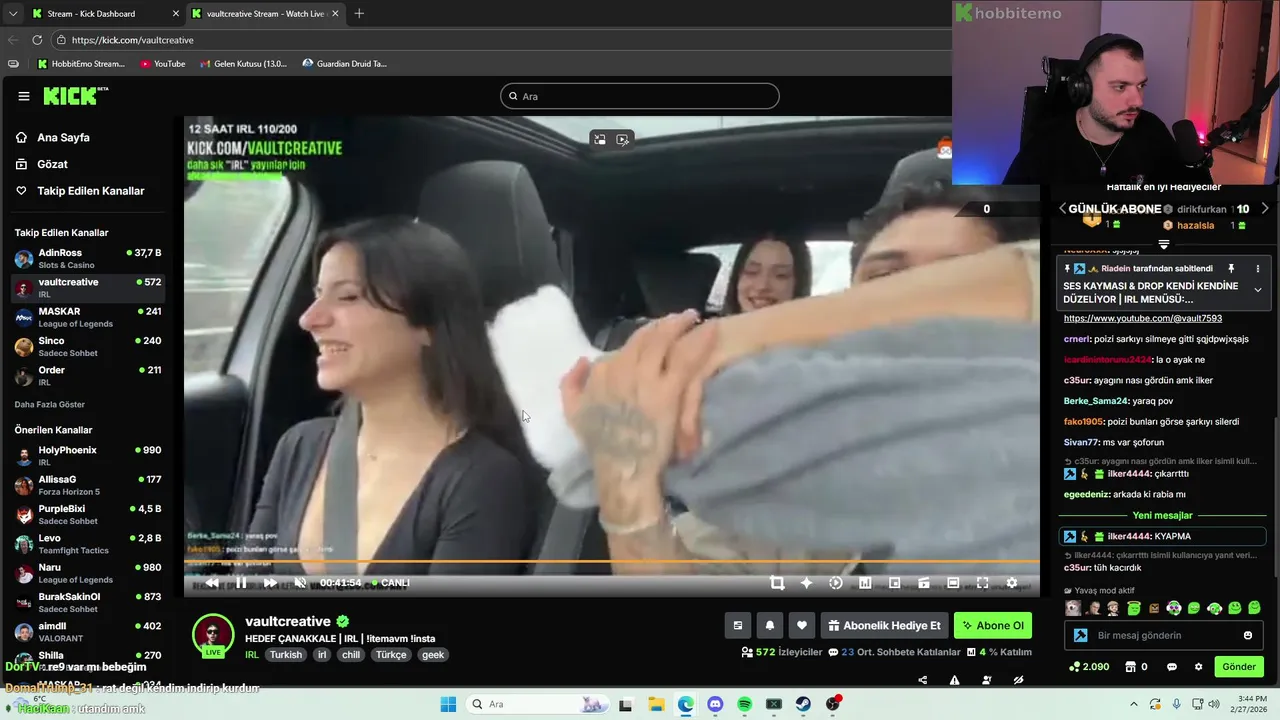
Task: Enter fullscreen in video player
Action: tap(982, 583)
